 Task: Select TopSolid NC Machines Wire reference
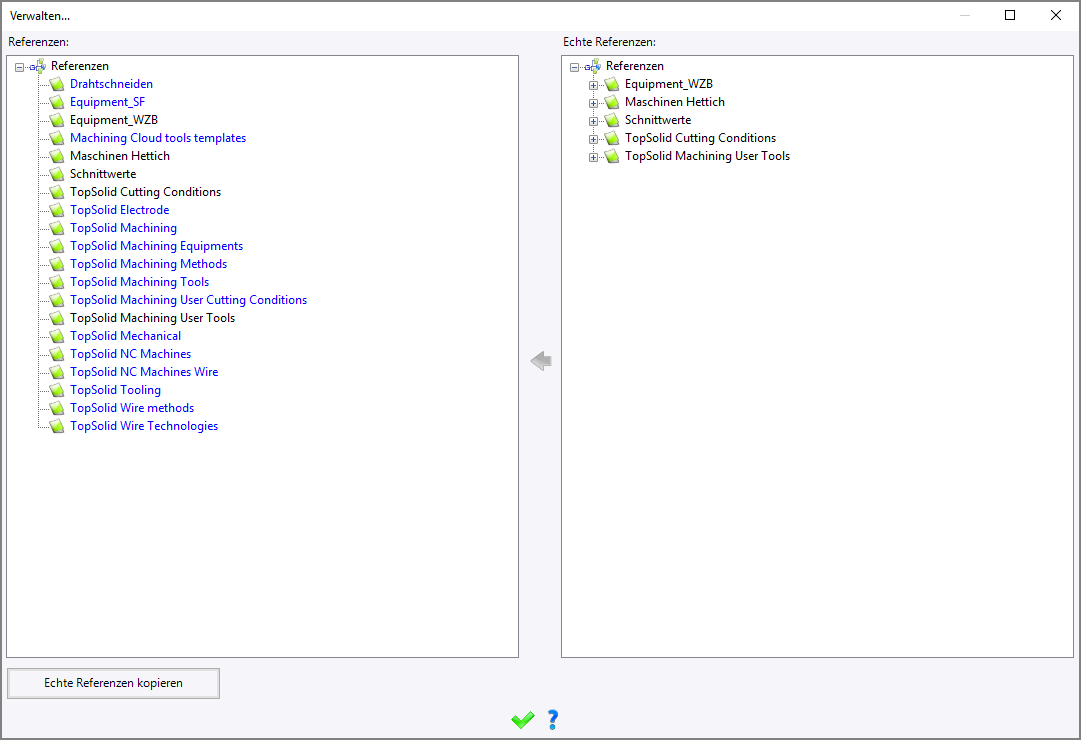click(144, 372)
